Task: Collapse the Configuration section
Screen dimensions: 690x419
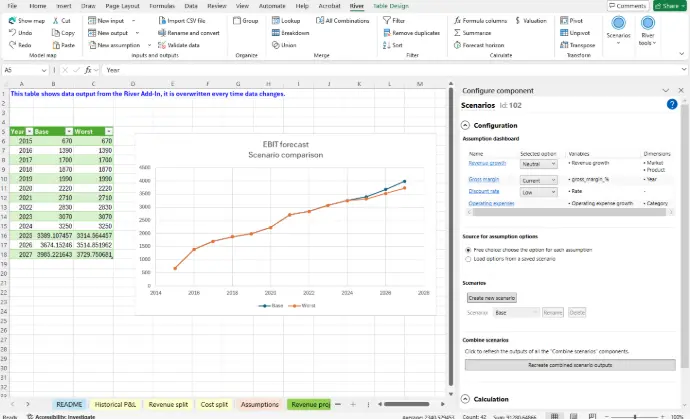Action: (x=465, y=125)
